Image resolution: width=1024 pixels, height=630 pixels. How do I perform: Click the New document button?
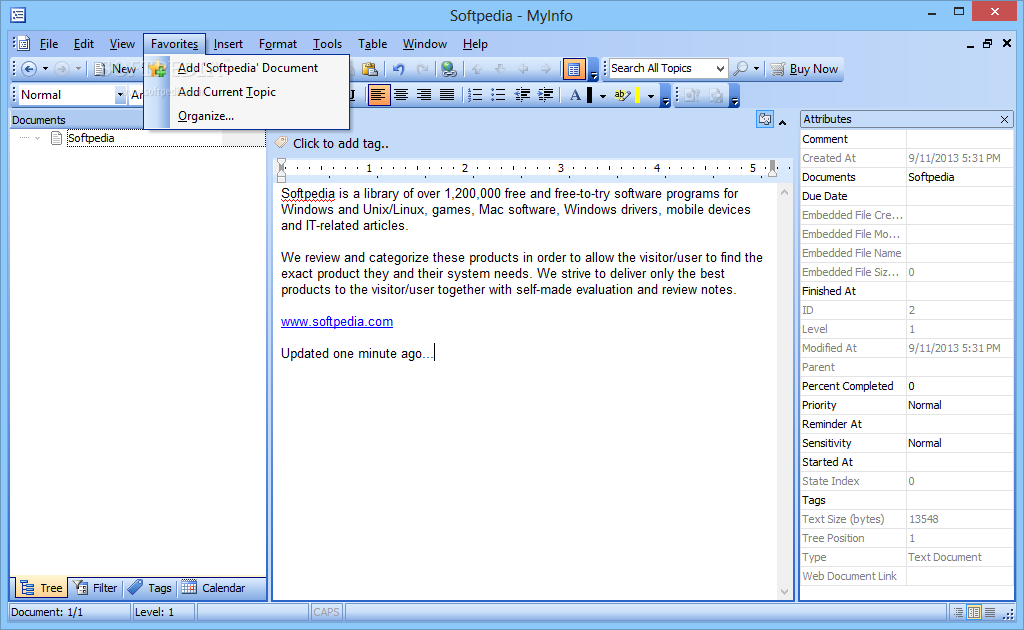(116, 69)
